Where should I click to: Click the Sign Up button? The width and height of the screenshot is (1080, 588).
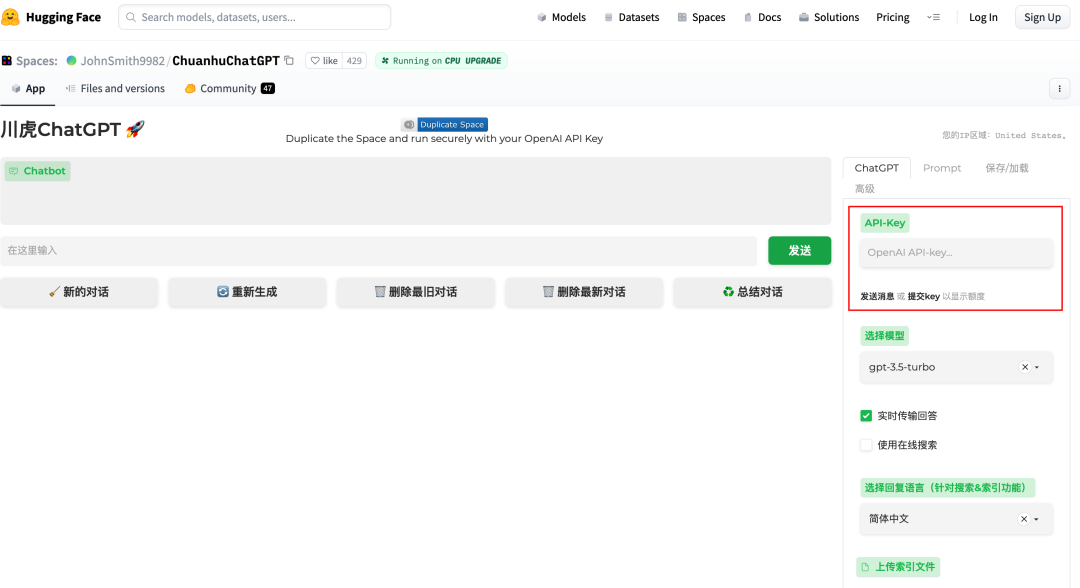coord(1042,17)
